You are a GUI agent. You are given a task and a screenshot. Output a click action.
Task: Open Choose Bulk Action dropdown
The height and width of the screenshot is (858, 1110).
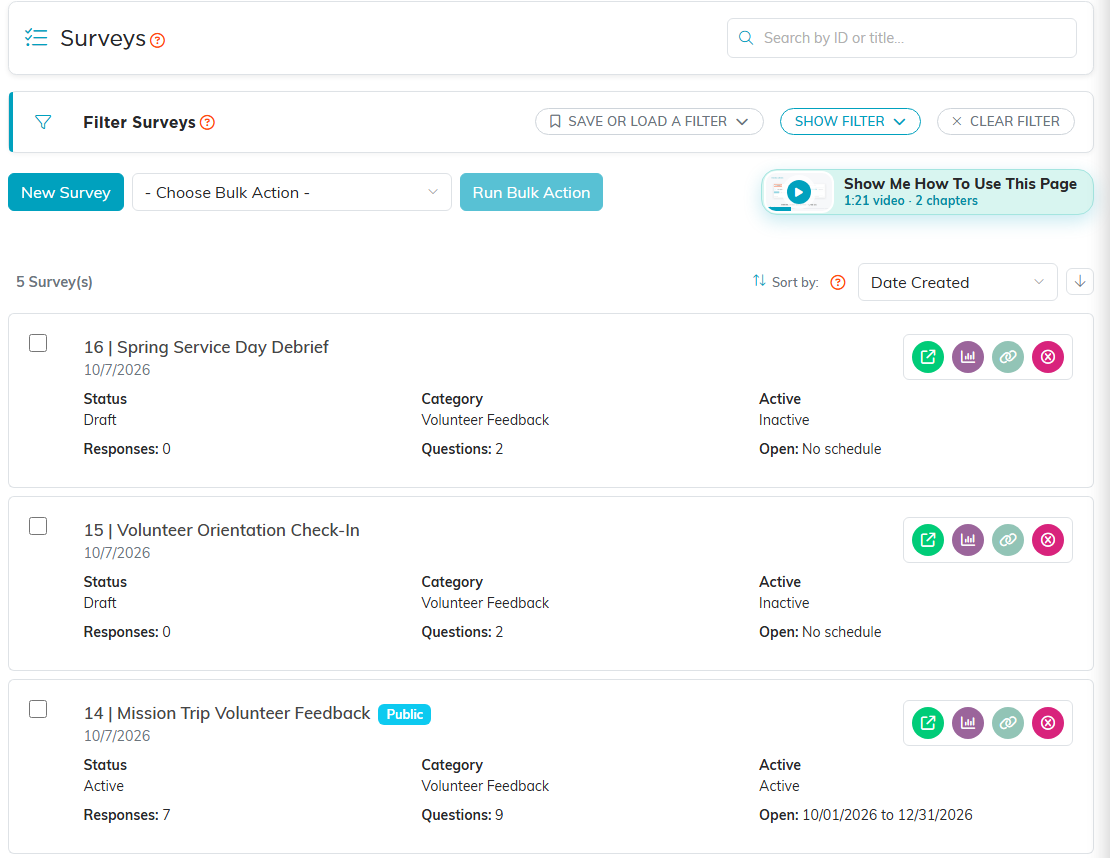[292, 193]
